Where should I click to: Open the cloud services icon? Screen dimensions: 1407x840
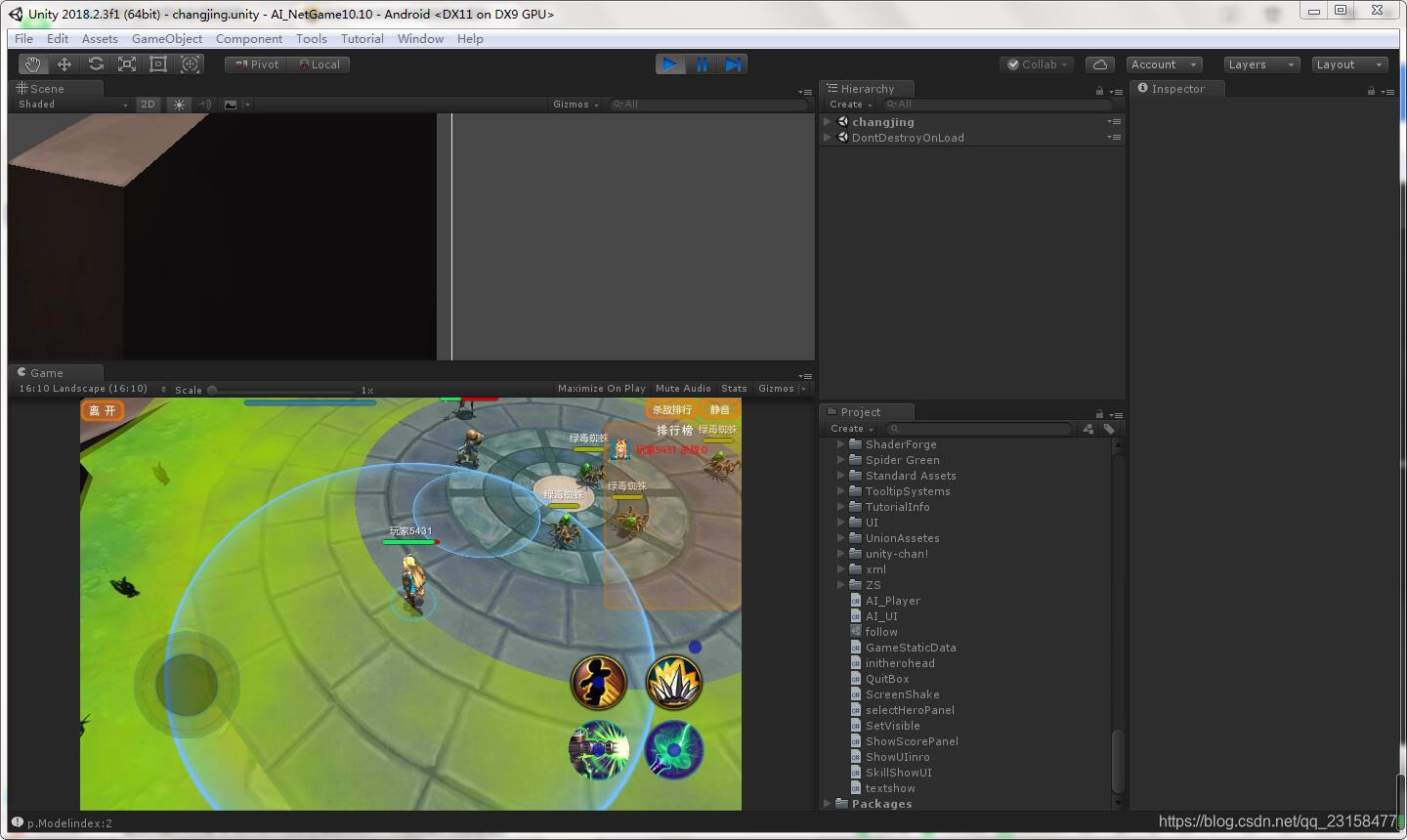coord(1100,64)
